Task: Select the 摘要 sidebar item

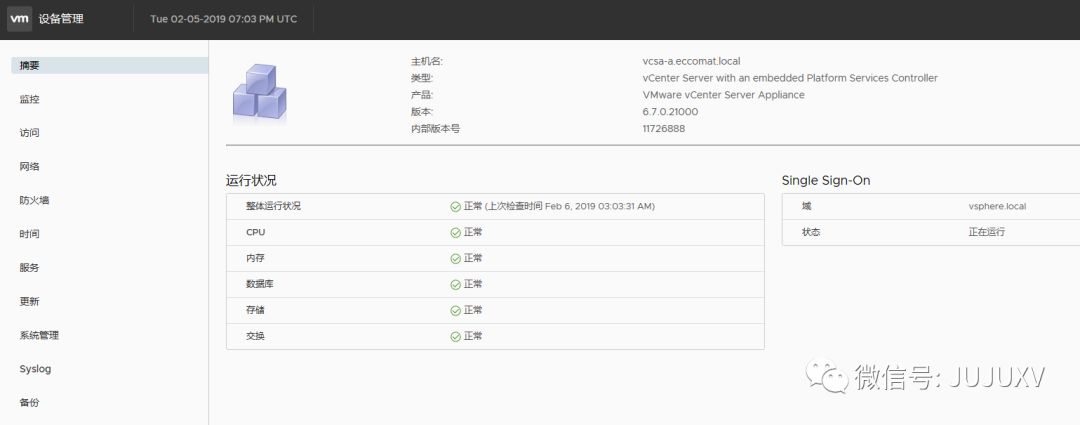Action: (x=110, y=65)
